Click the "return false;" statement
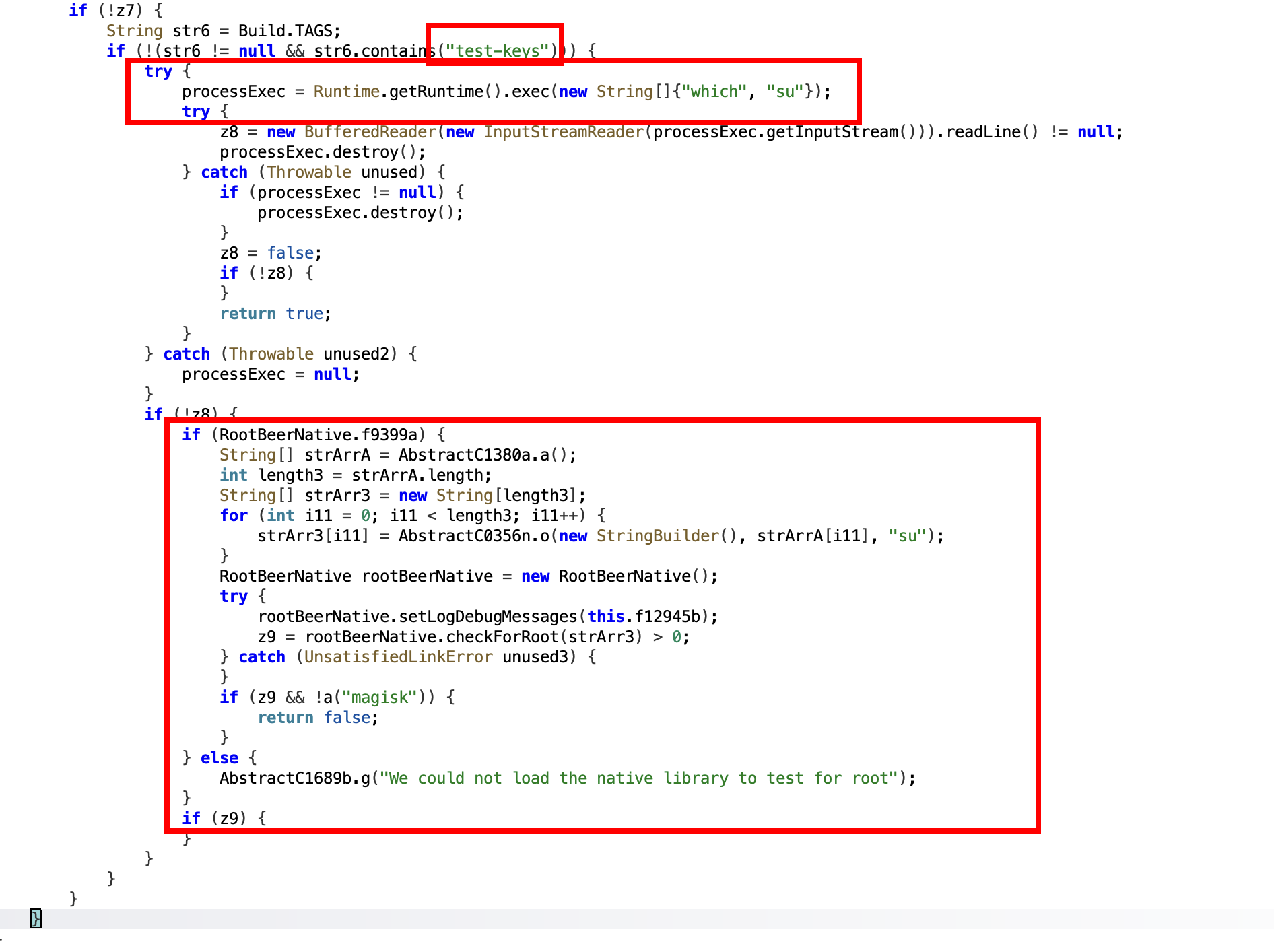The image size is (1274, 952). (318, 718)
